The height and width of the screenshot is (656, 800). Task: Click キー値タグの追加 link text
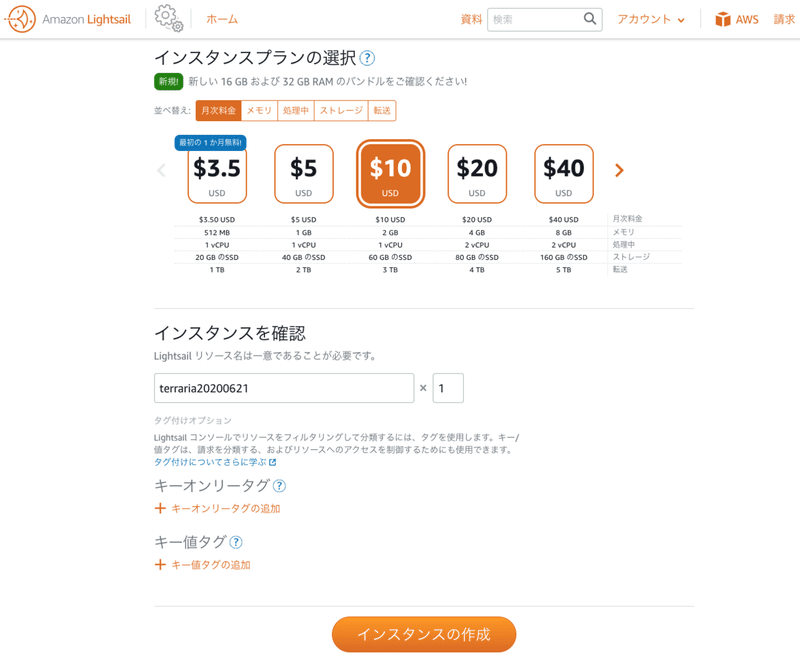coord(211,565)
